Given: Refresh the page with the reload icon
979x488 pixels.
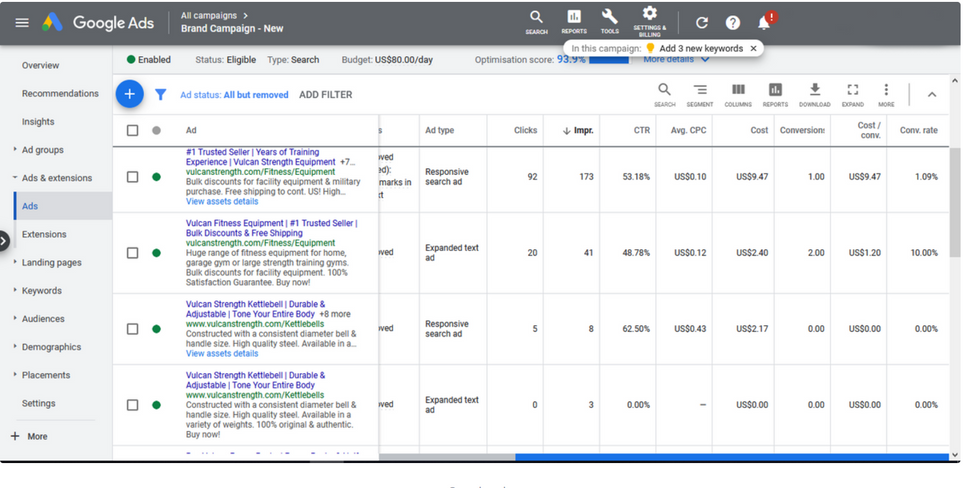Looking at the screenshot, I should click(x=702, y=23).
